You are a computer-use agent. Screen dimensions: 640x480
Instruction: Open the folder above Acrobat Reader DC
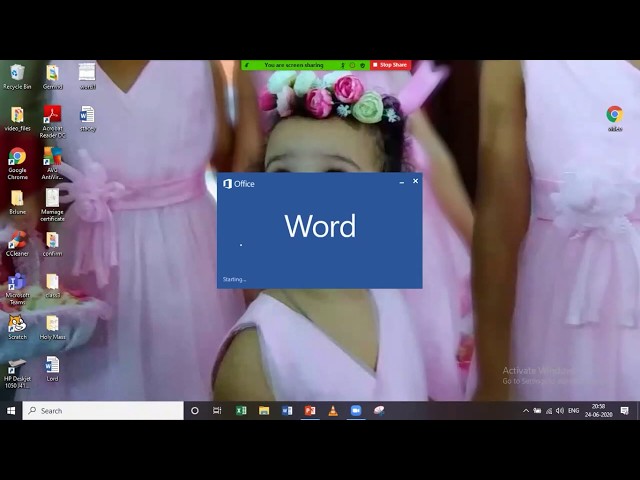[52, 76]
